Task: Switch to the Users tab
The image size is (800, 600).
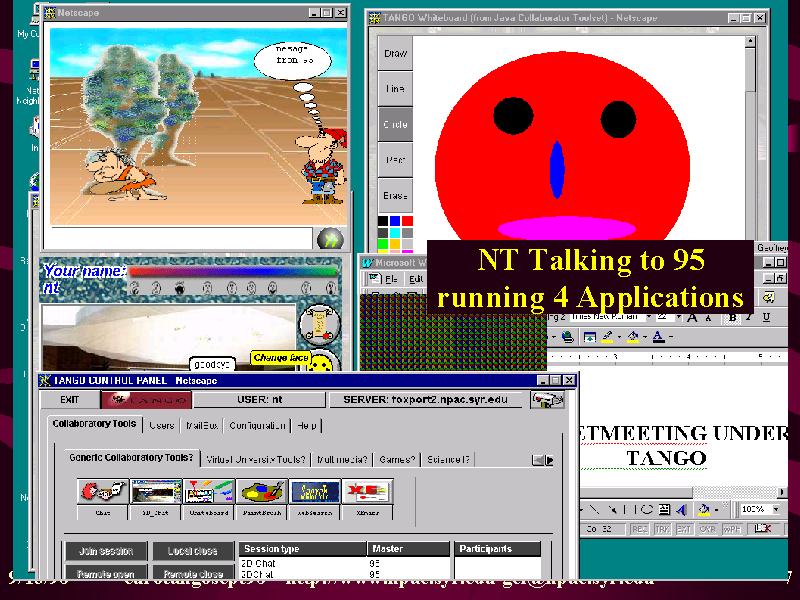Action: click(162, 425)
